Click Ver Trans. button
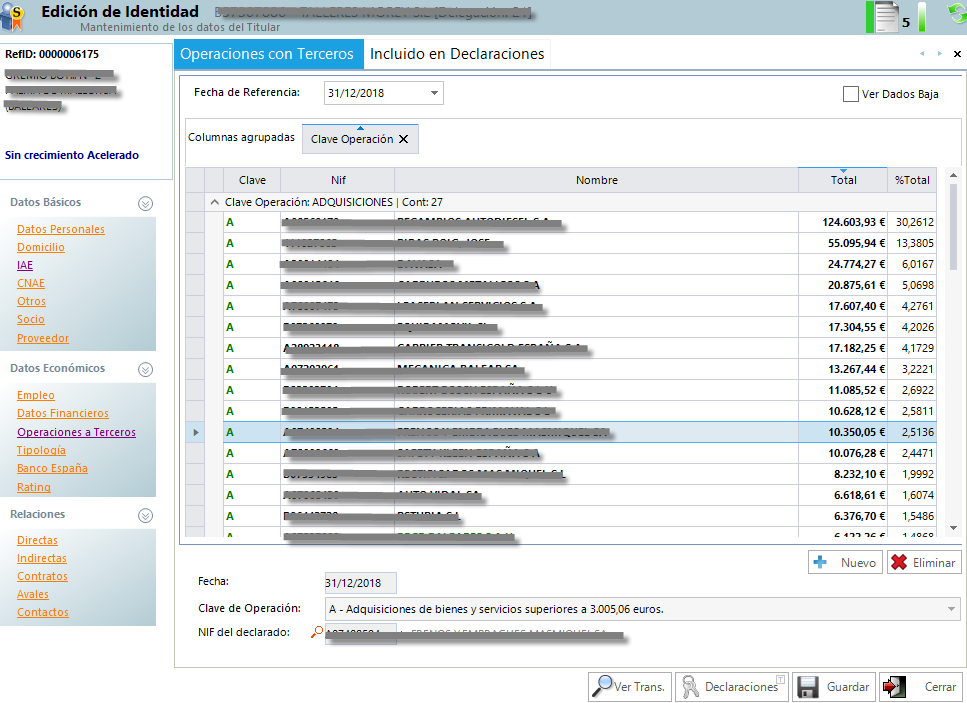 pyautogui.click(x=630, y=686)
